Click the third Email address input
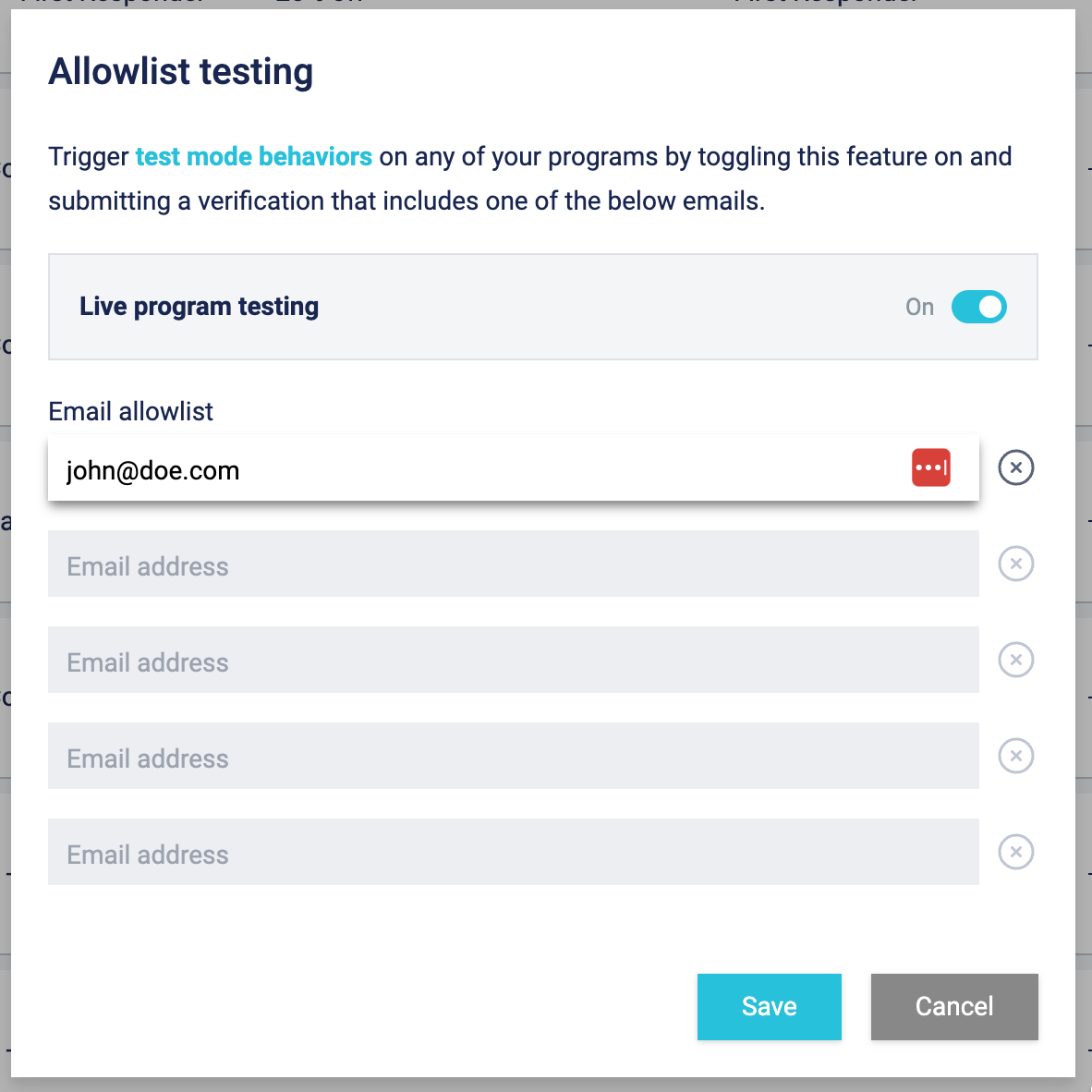Image resolution: width=1092 pixels, height=1092 pixels. 513,660
